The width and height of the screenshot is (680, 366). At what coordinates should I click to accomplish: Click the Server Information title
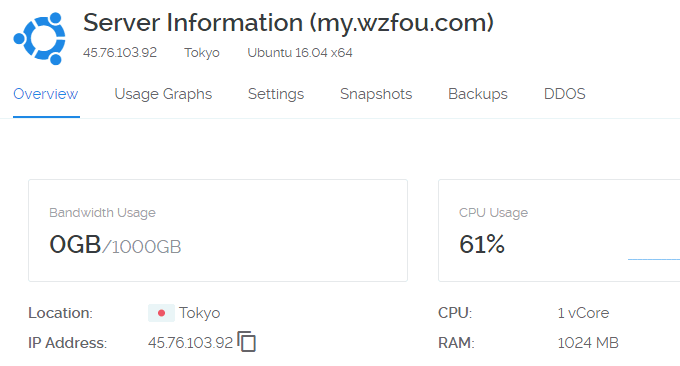click(288, 23)
